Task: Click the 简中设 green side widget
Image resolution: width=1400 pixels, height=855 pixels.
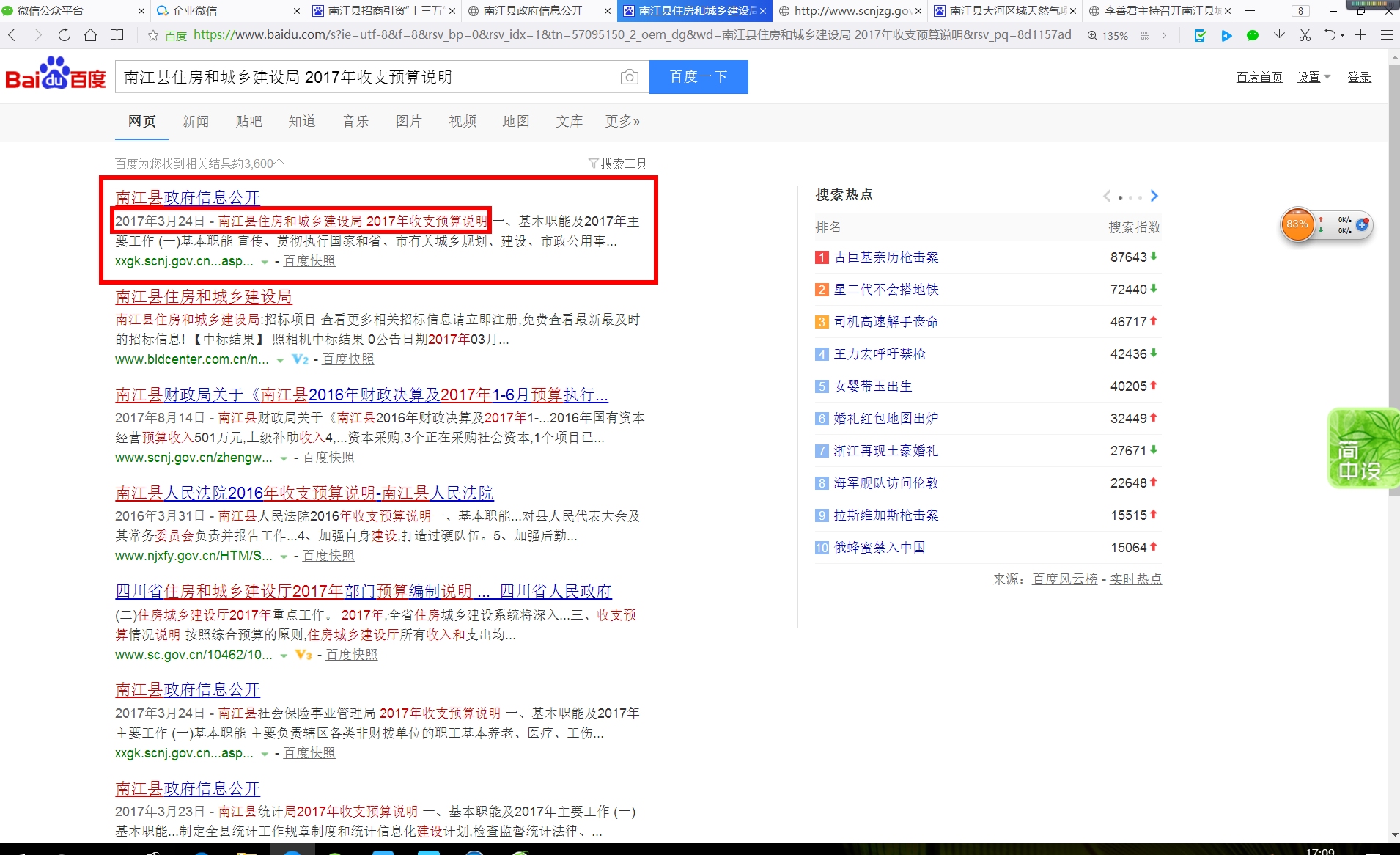Action: [1363, 448]
